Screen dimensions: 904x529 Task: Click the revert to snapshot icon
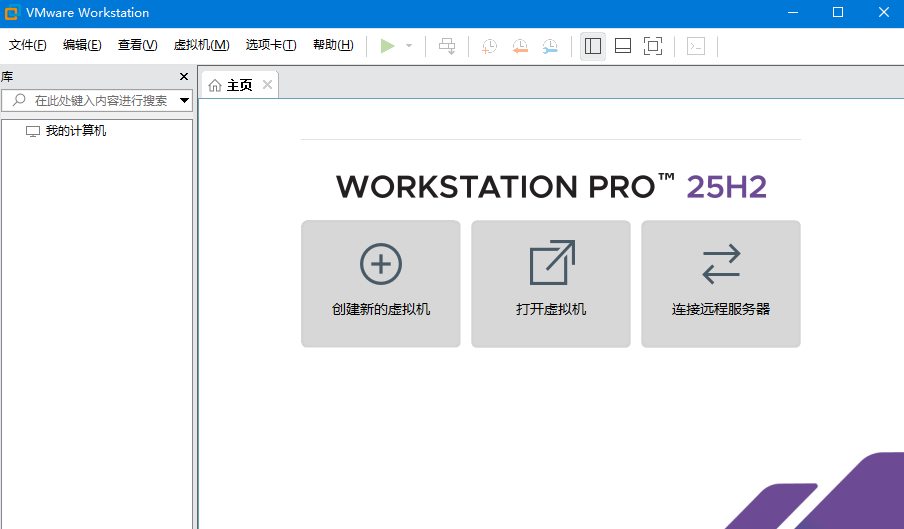(520, 46)
